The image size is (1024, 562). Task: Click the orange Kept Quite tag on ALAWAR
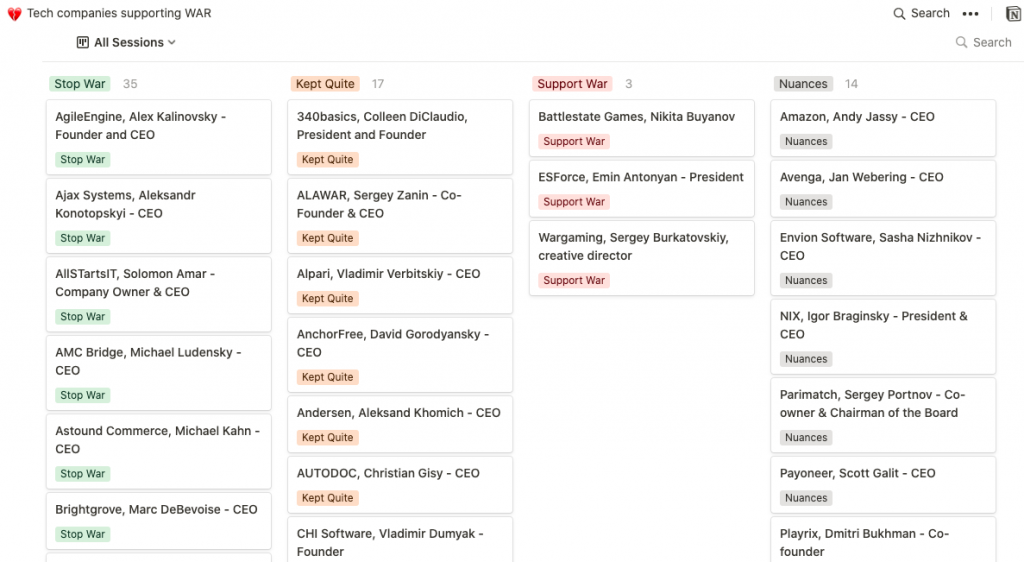click(327, 239)
